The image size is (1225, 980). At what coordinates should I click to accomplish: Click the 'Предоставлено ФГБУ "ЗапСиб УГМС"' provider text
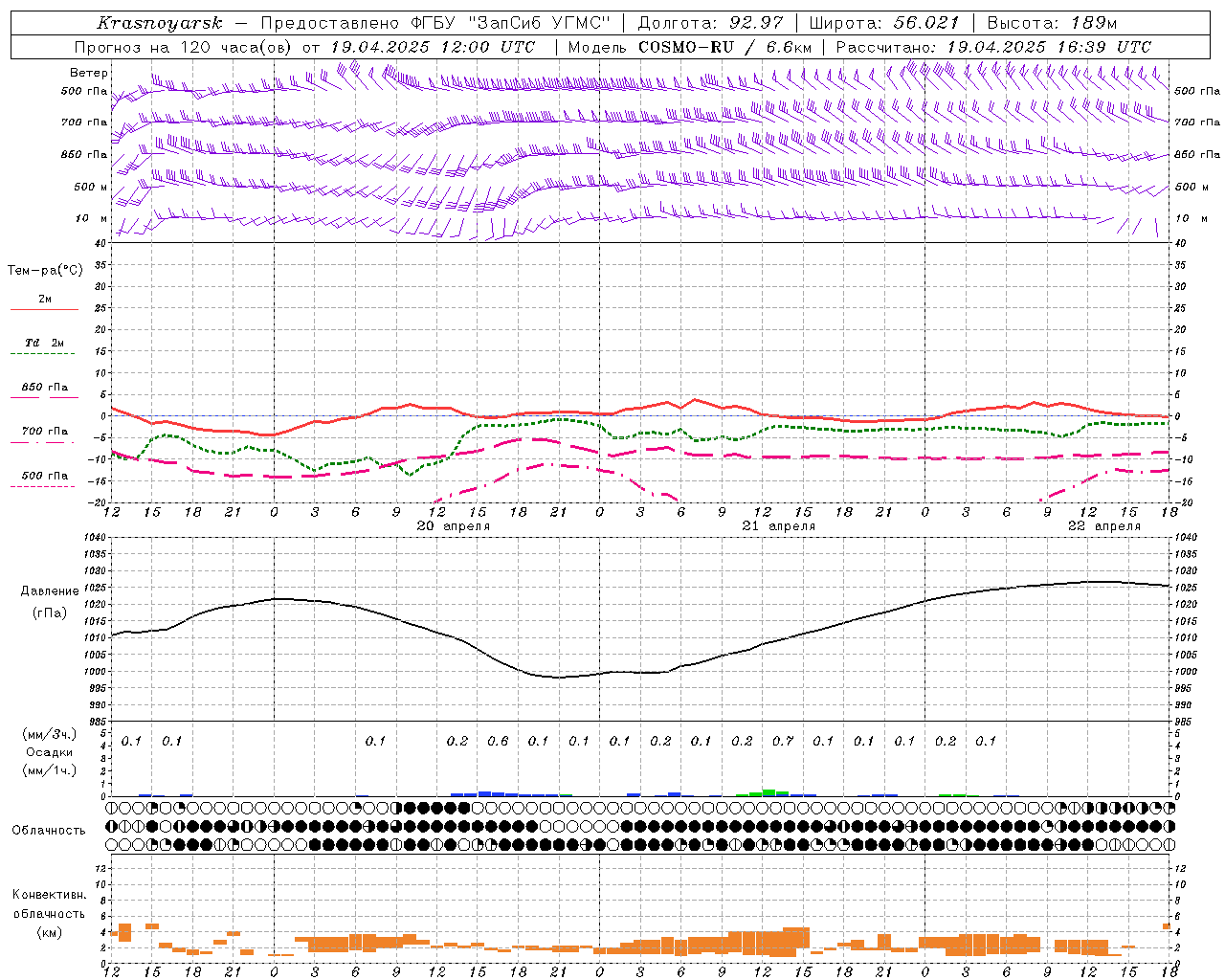435,23
